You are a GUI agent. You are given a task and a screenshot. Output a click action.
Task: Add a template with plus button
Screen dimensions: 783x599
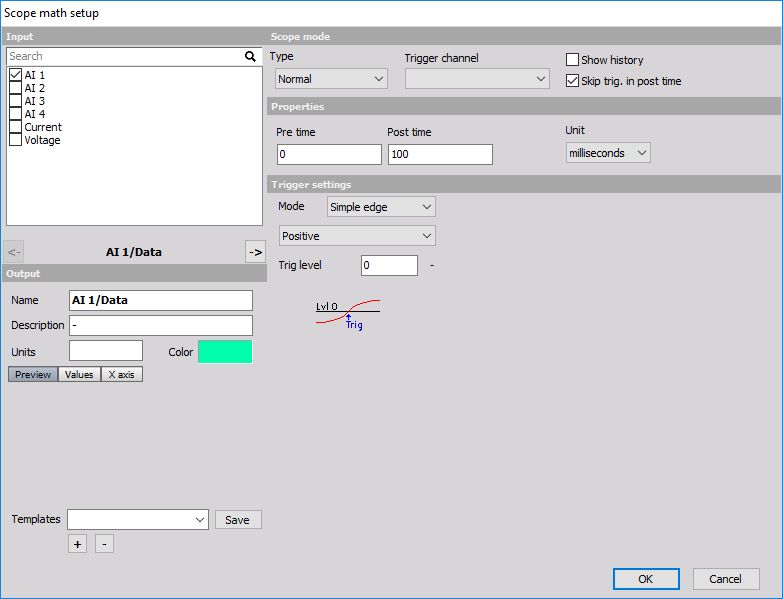pyautogui.click(x=77, y=544)
